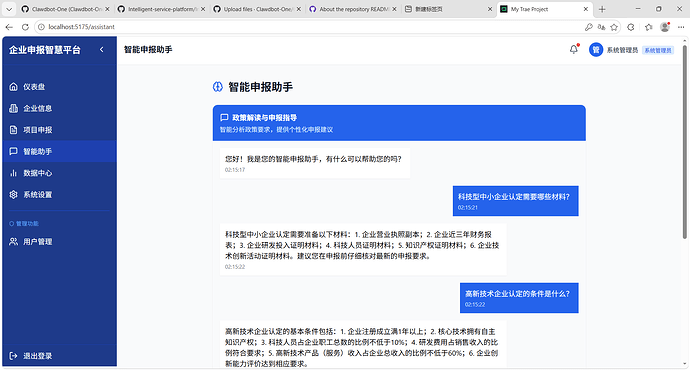Click the gear icon beside 系统设置
The image size is (690, 370).
14,194
